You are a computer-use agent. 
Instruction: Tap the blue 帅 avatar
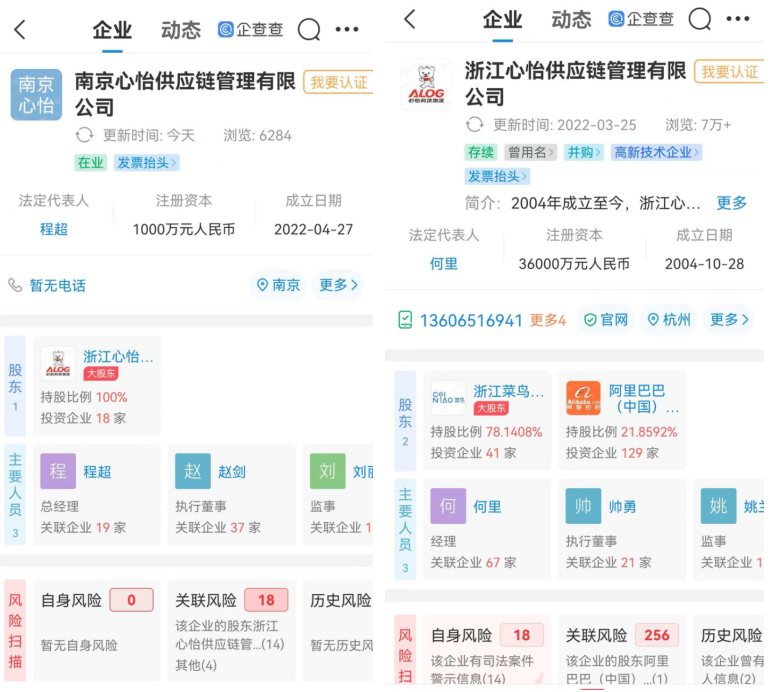pyautogui.click(x=583, y=506)
